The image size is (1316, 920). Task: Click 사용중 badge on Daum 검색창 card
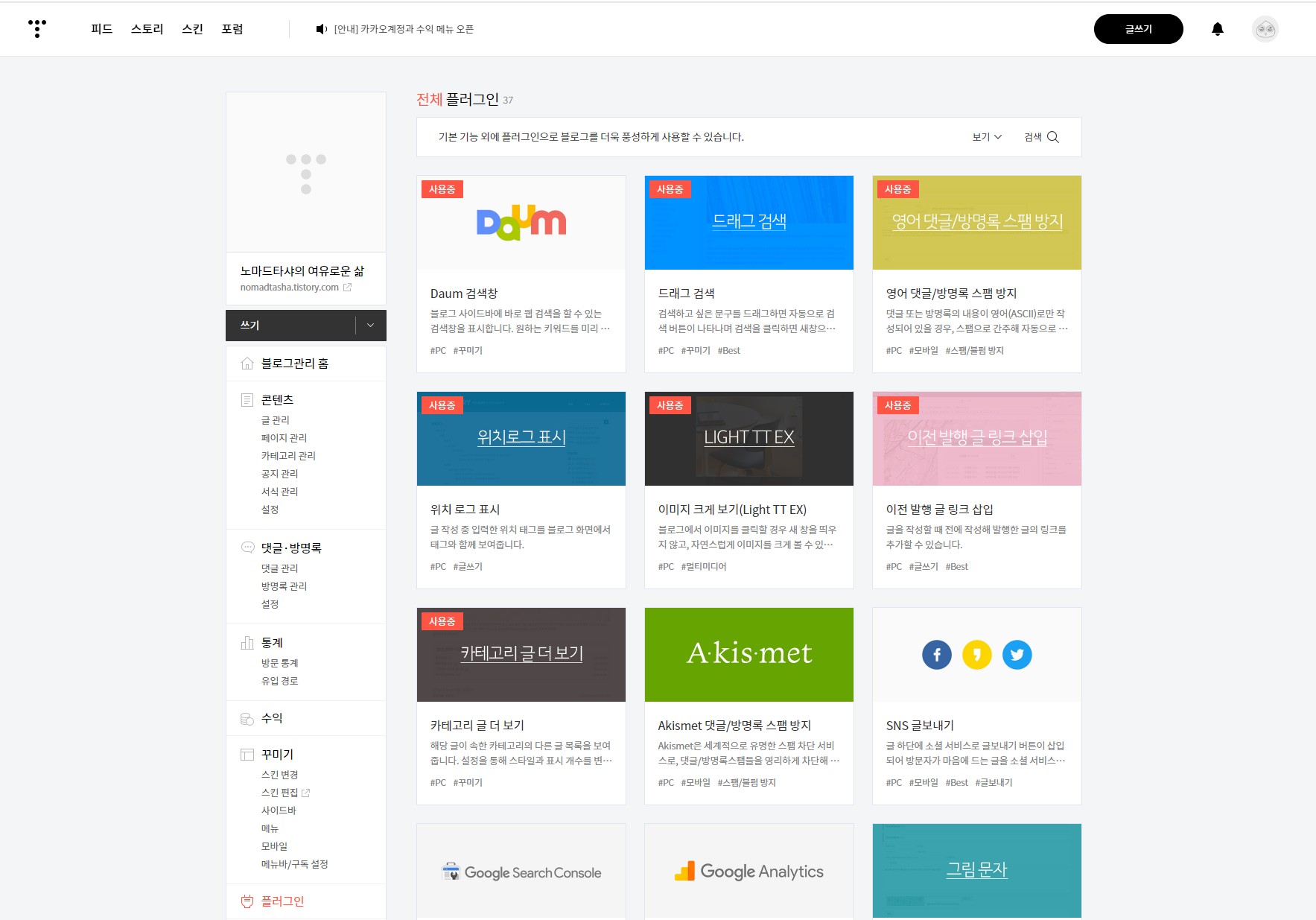(442, 189)
